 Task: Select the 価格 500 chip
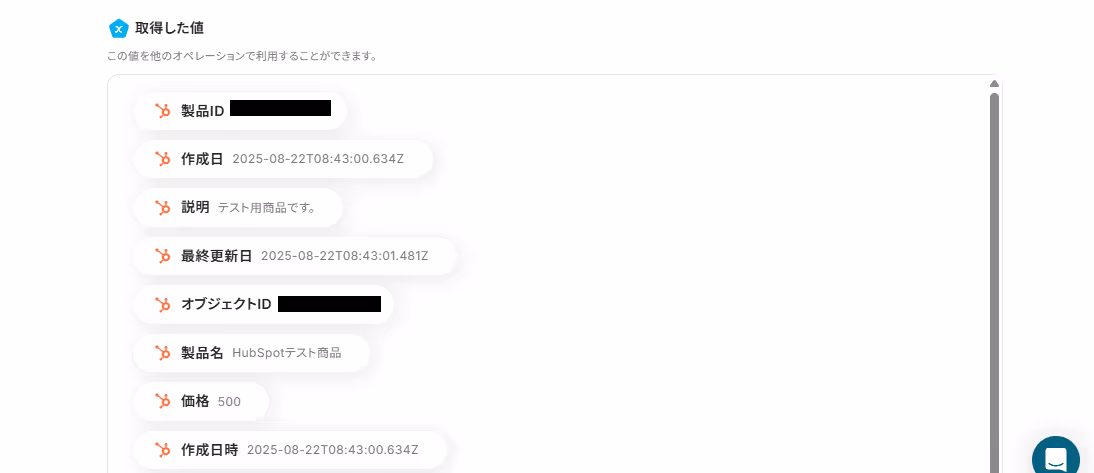(201, 401)
